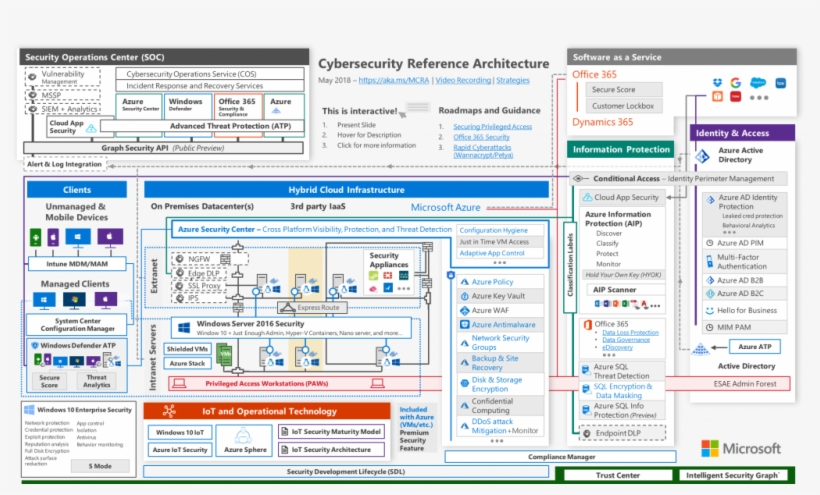This screenshot has width=820, height=495.
Task: Click the Express Route triangle icon
Action: (287, 307)
